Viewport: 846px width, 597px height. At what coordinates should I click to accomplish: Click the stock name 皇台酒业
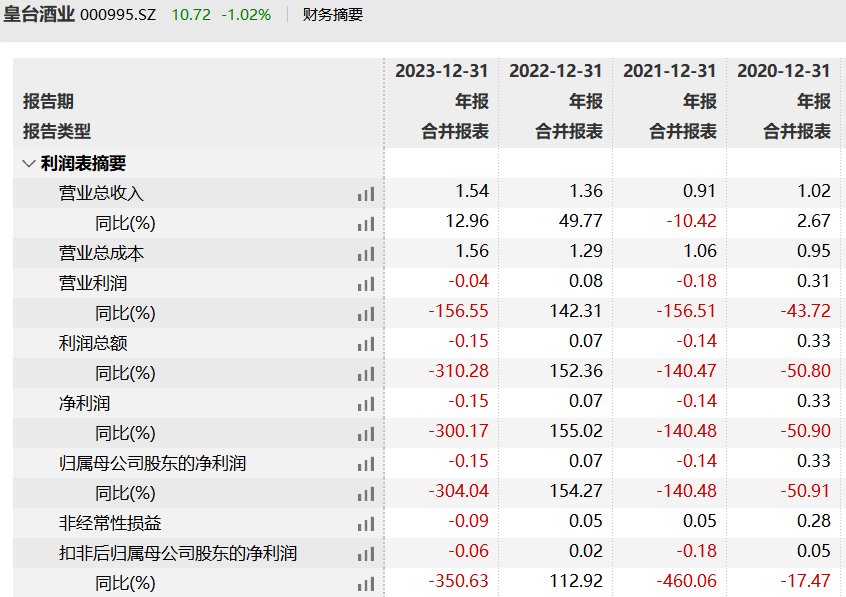[x=39, y=14]
